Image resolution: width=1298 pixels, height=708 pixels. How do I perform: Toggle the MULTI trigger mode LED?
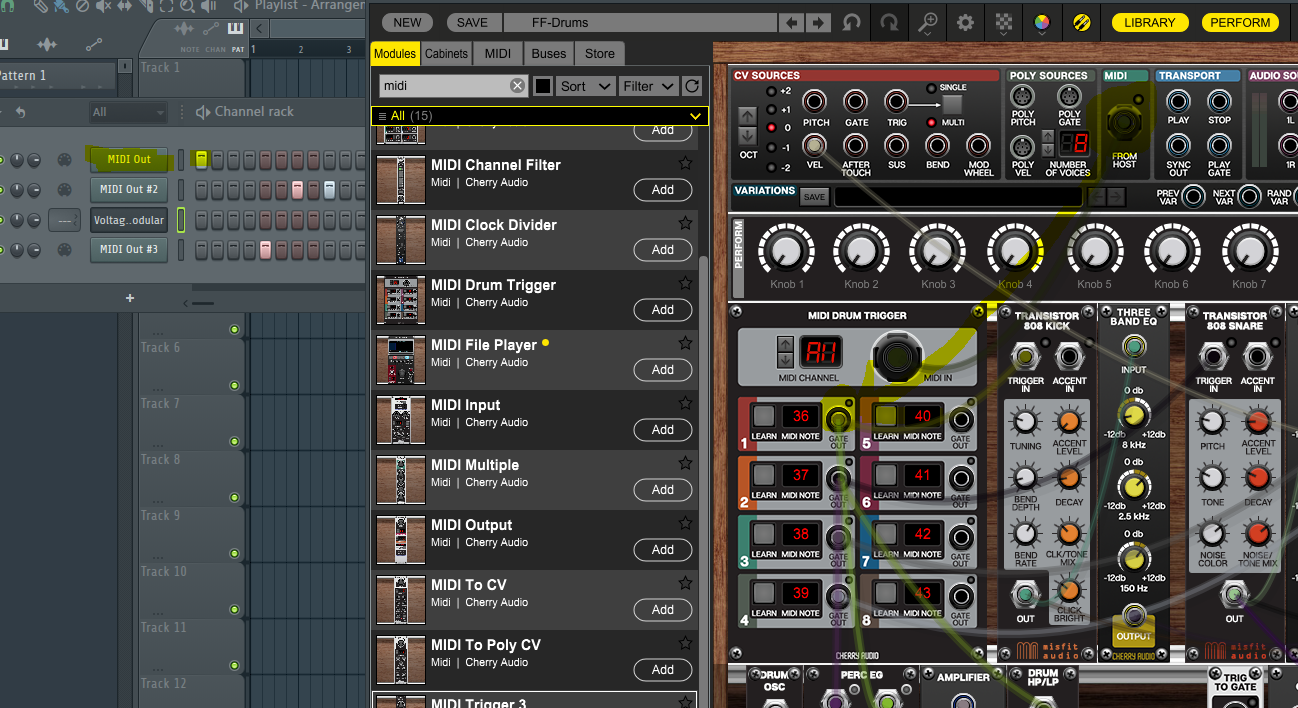(932, 122)
